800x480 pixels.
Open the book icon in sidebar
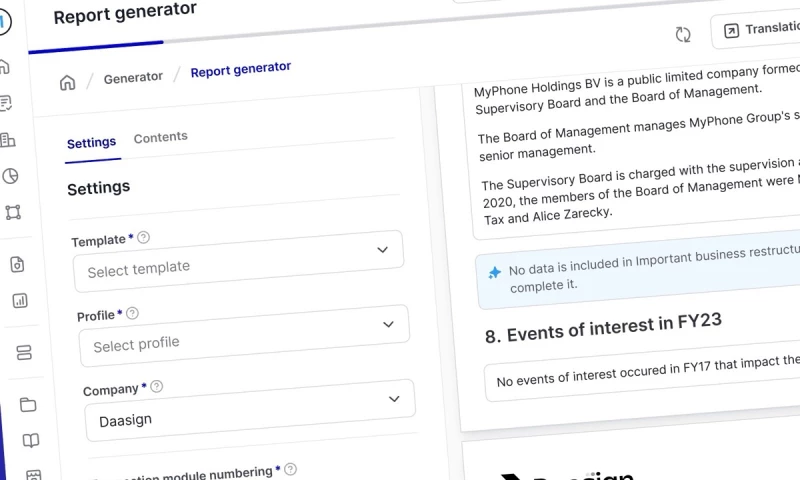point(31,441)
